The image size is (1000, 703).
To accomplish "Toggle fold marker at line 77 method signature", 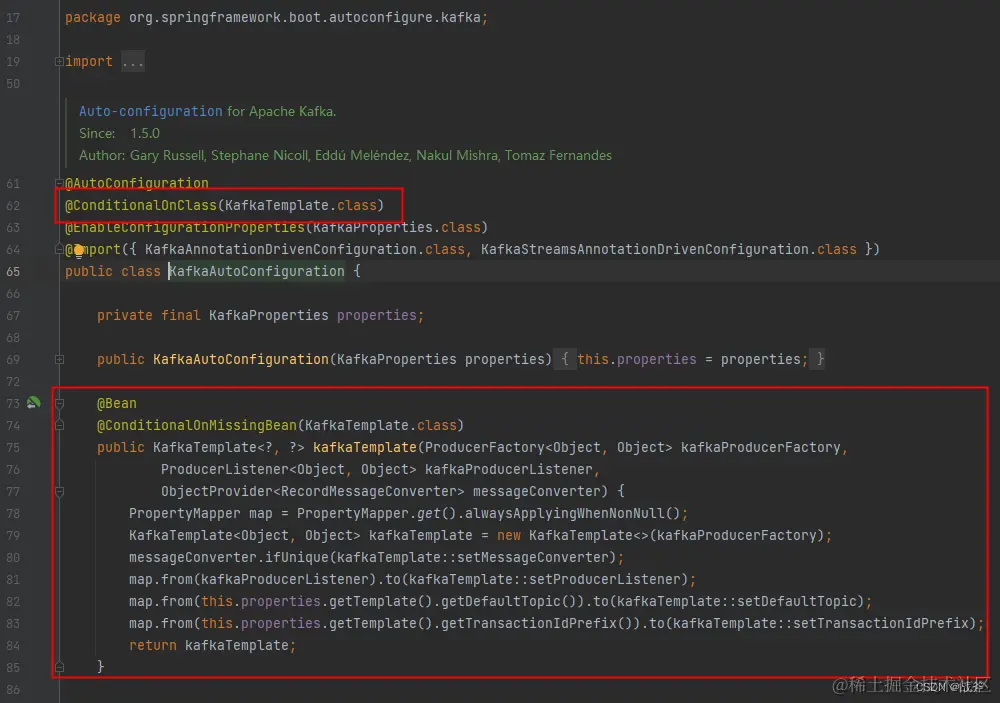I will 59,491.
